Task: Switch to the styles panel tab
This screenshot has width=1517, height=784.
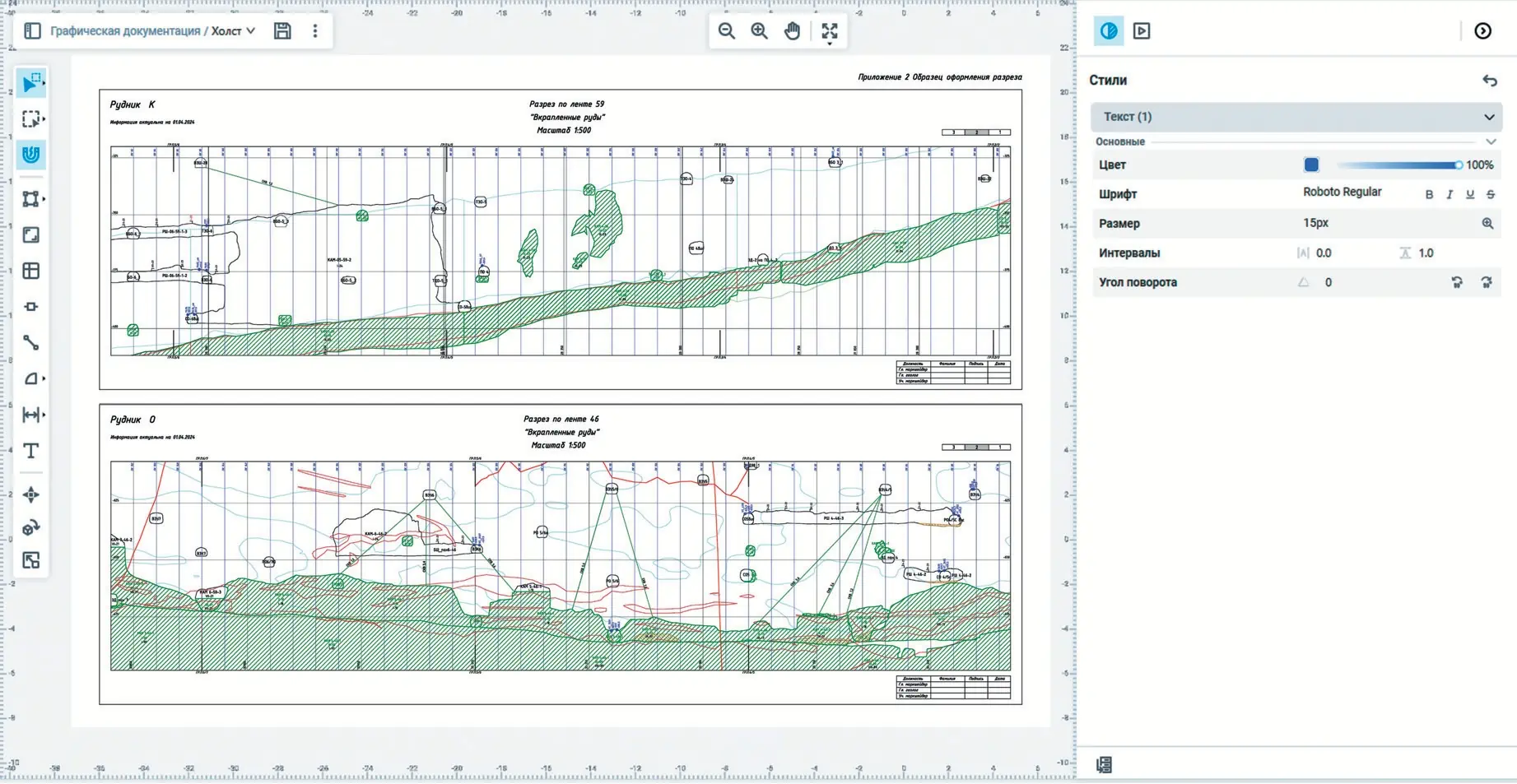Action: pos(1109,31)
